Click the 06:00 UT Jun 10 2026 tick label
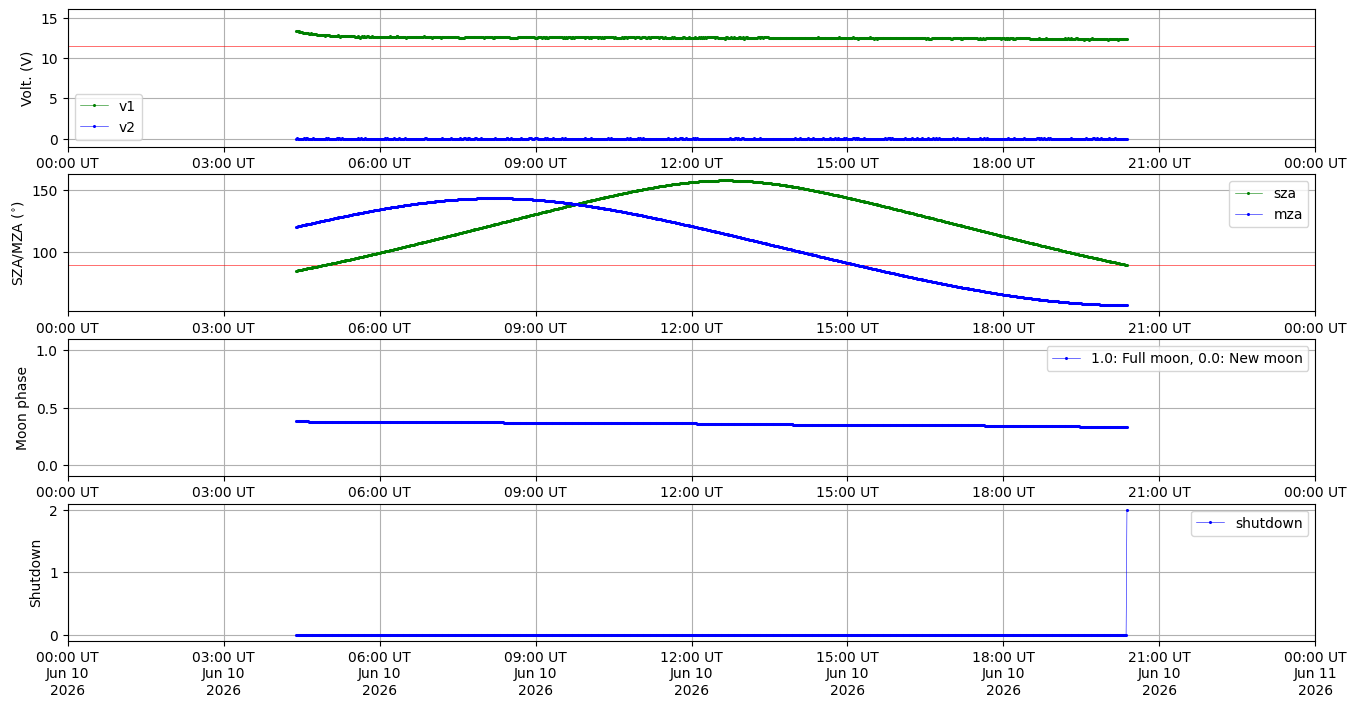 379,673
